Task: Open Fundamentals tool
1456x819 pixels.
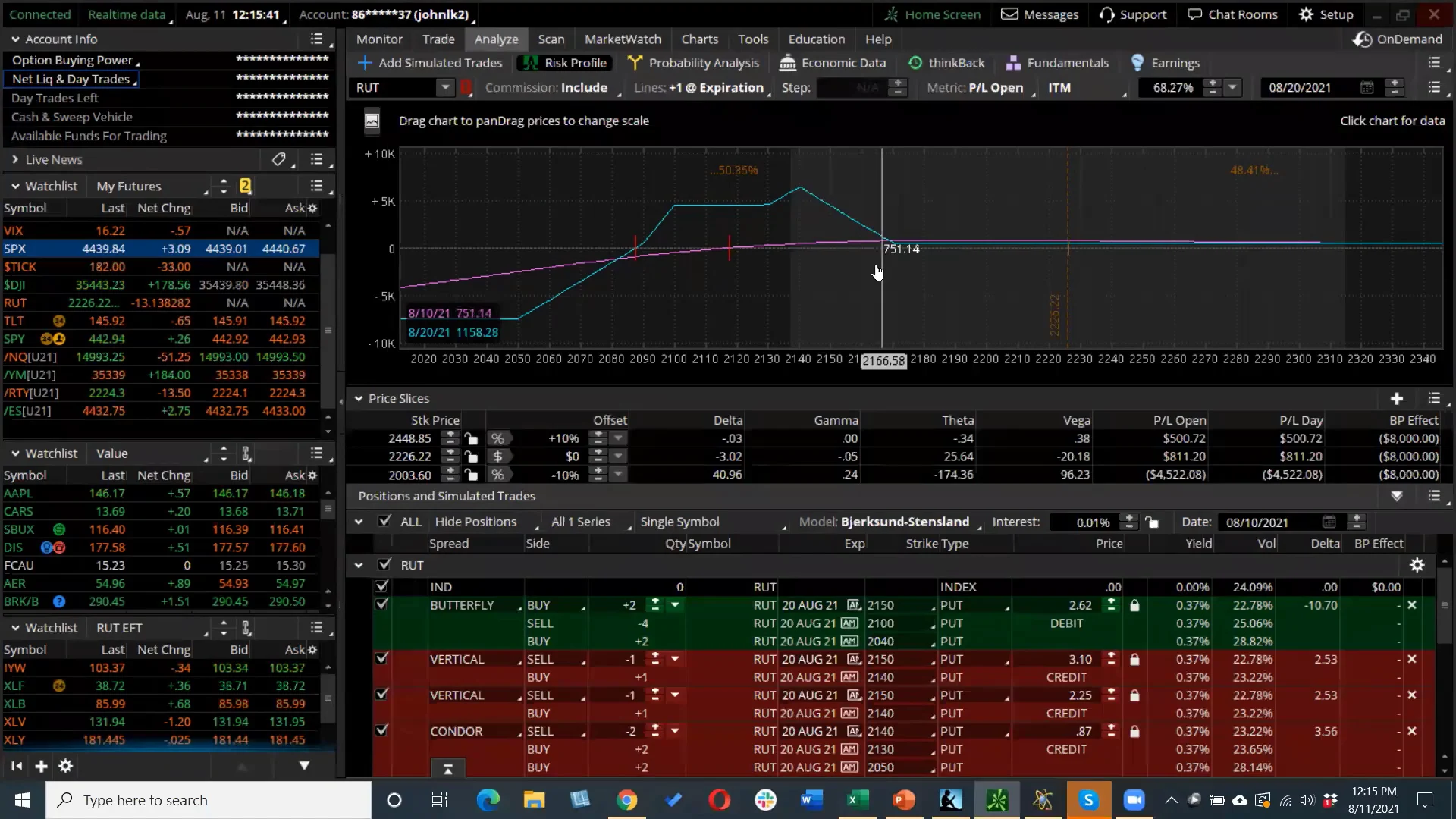Action: pos(1057,63)
